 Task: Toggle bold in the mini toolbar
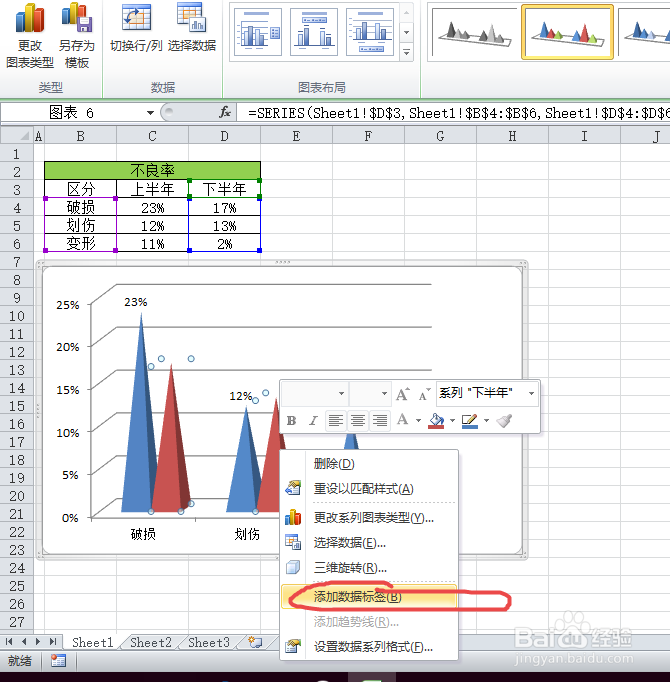point(291,421)
